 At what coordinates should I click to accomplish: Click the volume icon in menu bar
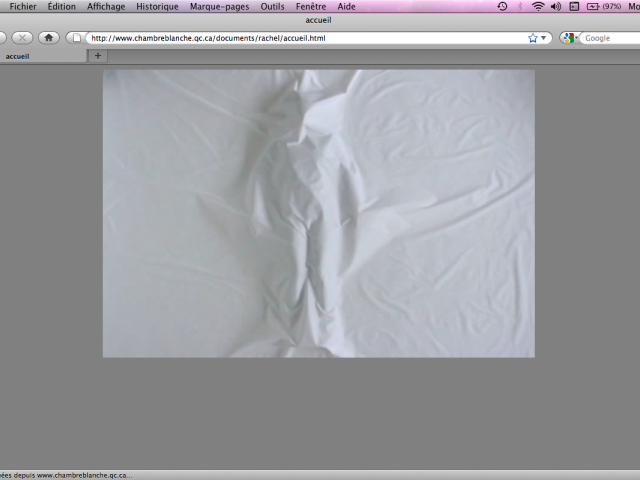pyautogui.click(x=555, y=6)
